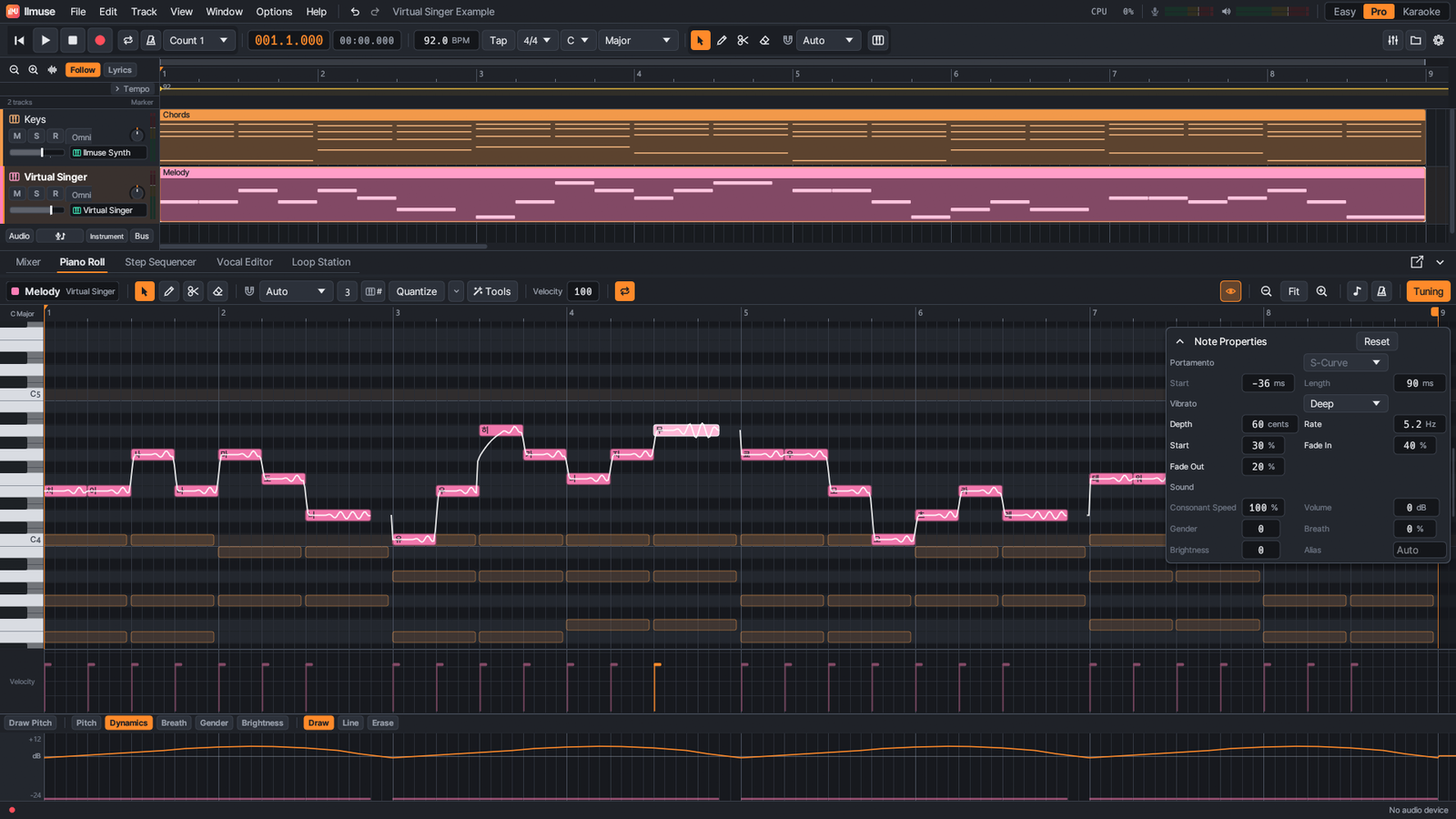Switch to the Mixer tab
The width and height of the screenshot is (1456, 819).
click(x=28, y=262)
